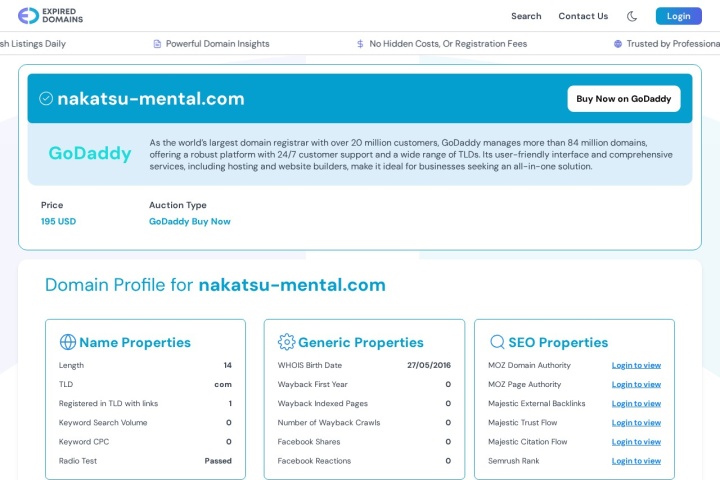Viewport: 720px width, 480px height.
Task: Click the 195 USD price value
Action: pos(58,221)
